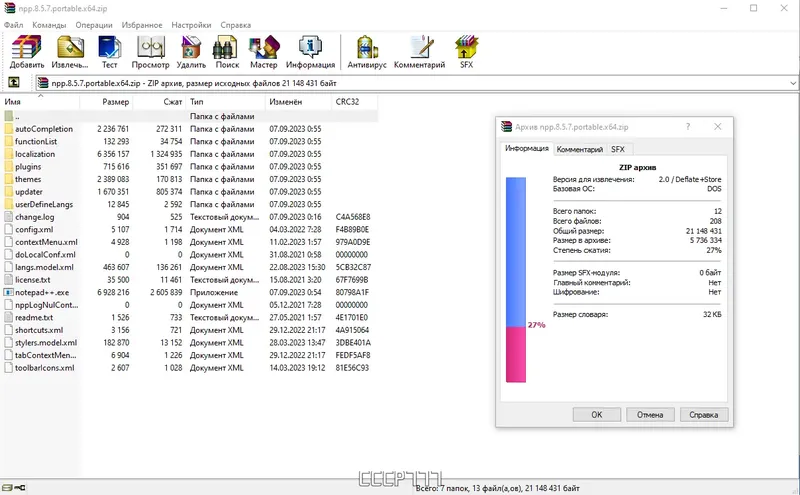Select the change.log file icon
800x495 pixels.
point(8,217)
